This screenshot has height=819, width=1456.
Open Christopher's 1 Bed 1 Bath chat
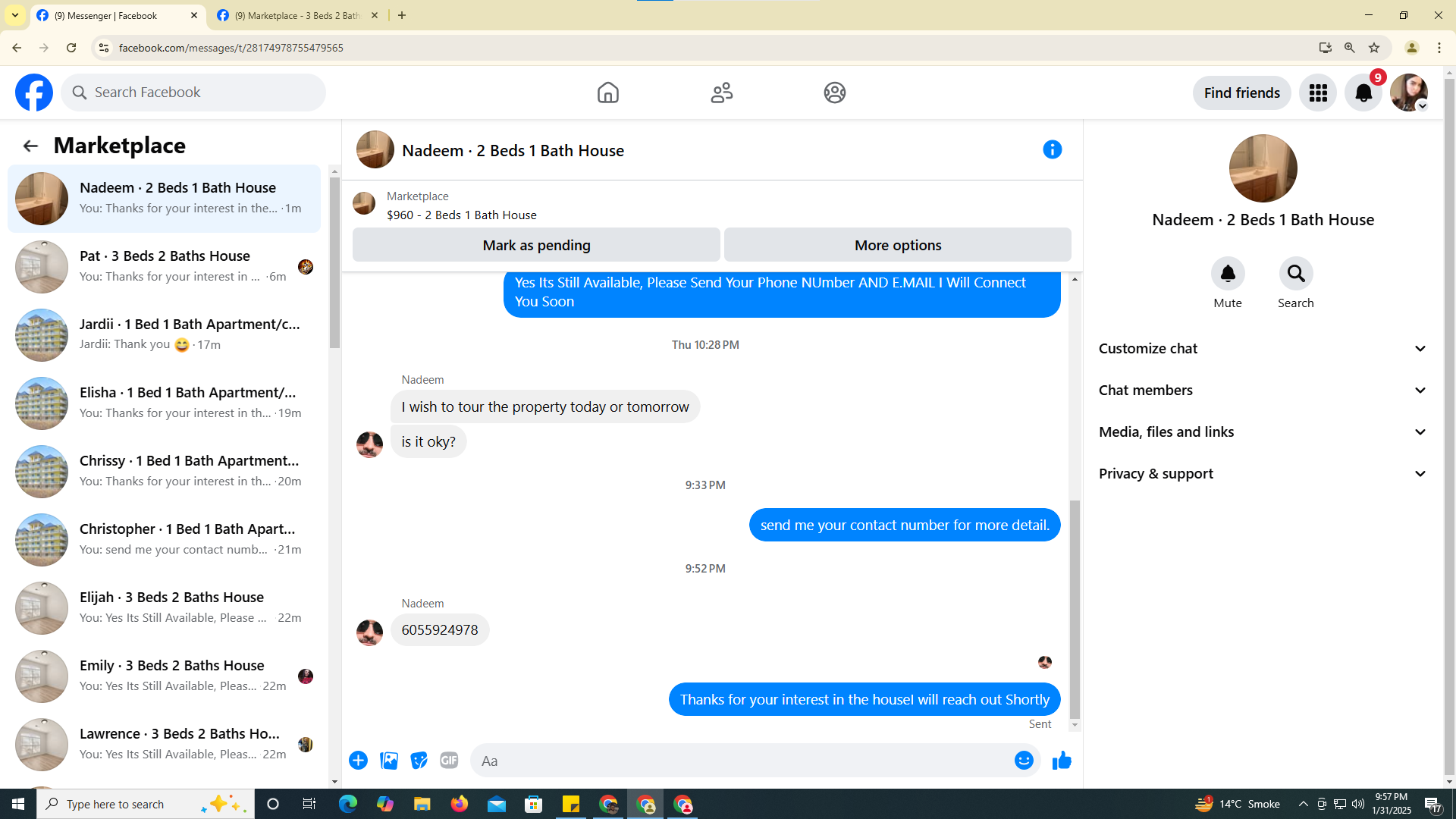164,540
